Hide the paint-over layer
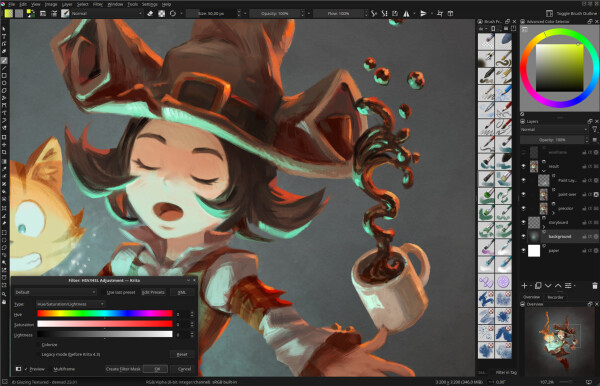 [x=523, y=194]
